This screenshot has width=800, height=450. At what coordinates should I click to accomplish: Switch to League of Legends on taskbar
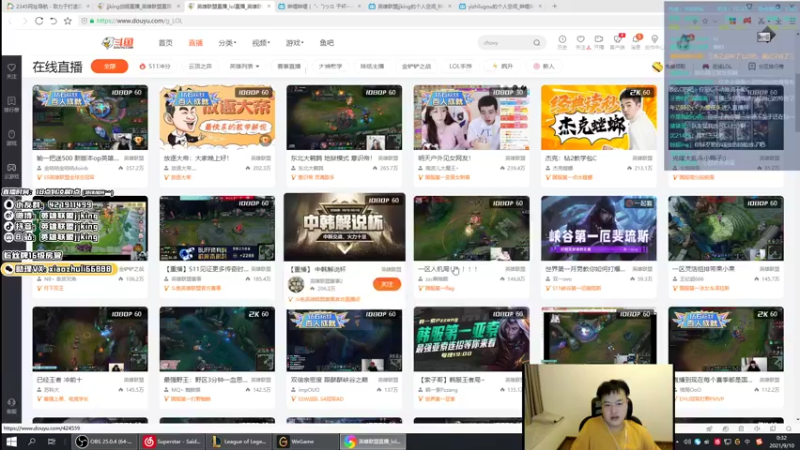240,441
